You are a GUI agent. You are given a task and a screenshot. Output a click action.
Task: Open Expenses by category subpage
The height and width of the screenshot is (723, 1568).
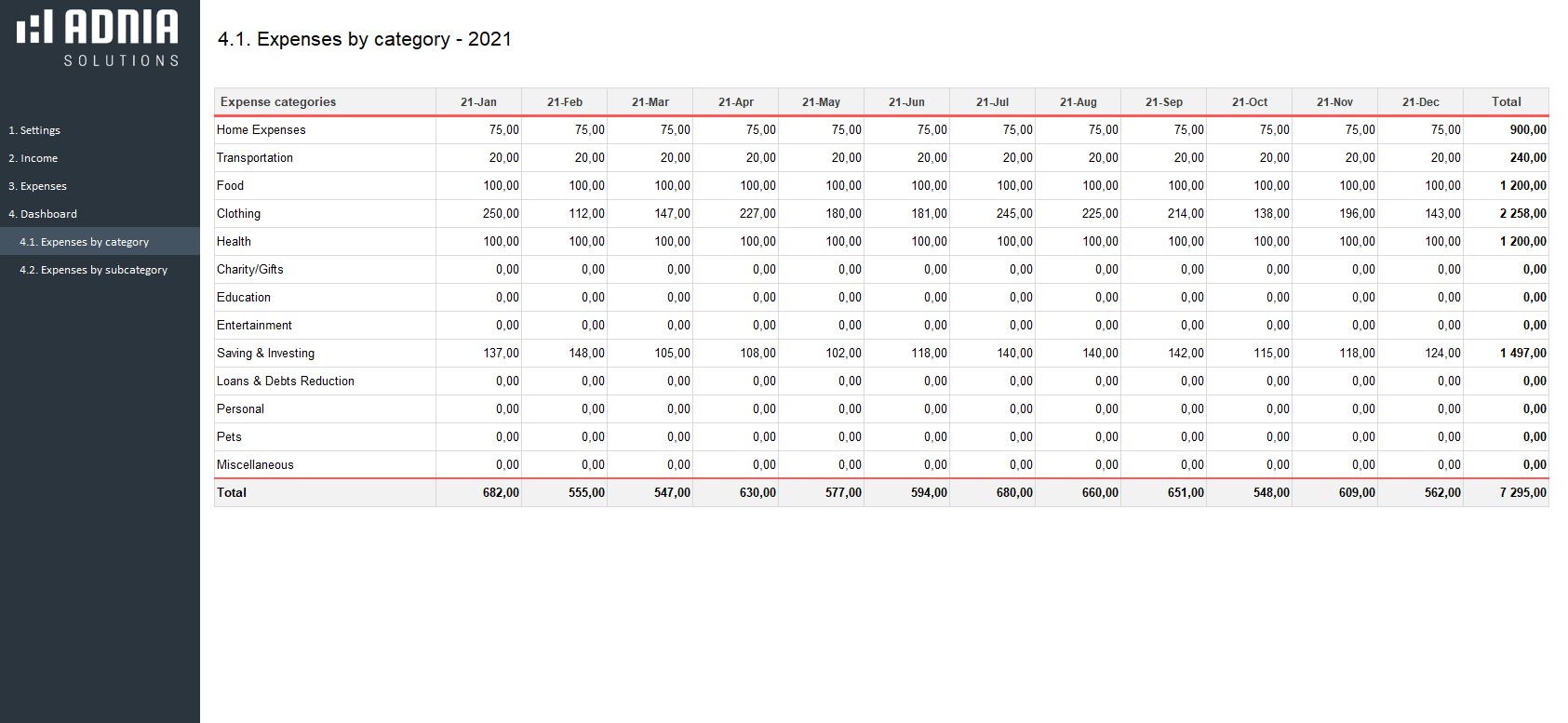[84, 242]
